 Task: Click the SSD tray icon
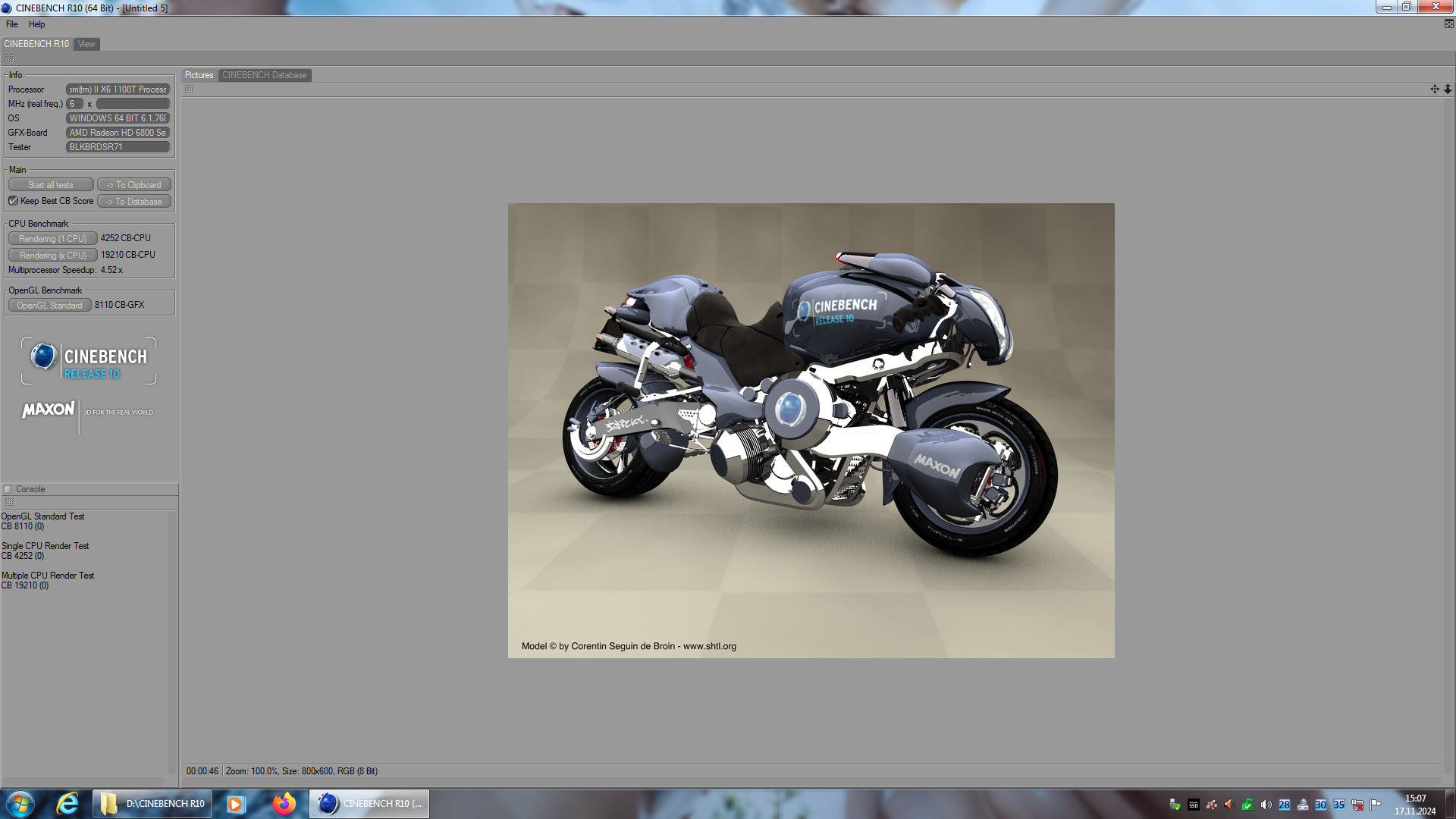1193,805
